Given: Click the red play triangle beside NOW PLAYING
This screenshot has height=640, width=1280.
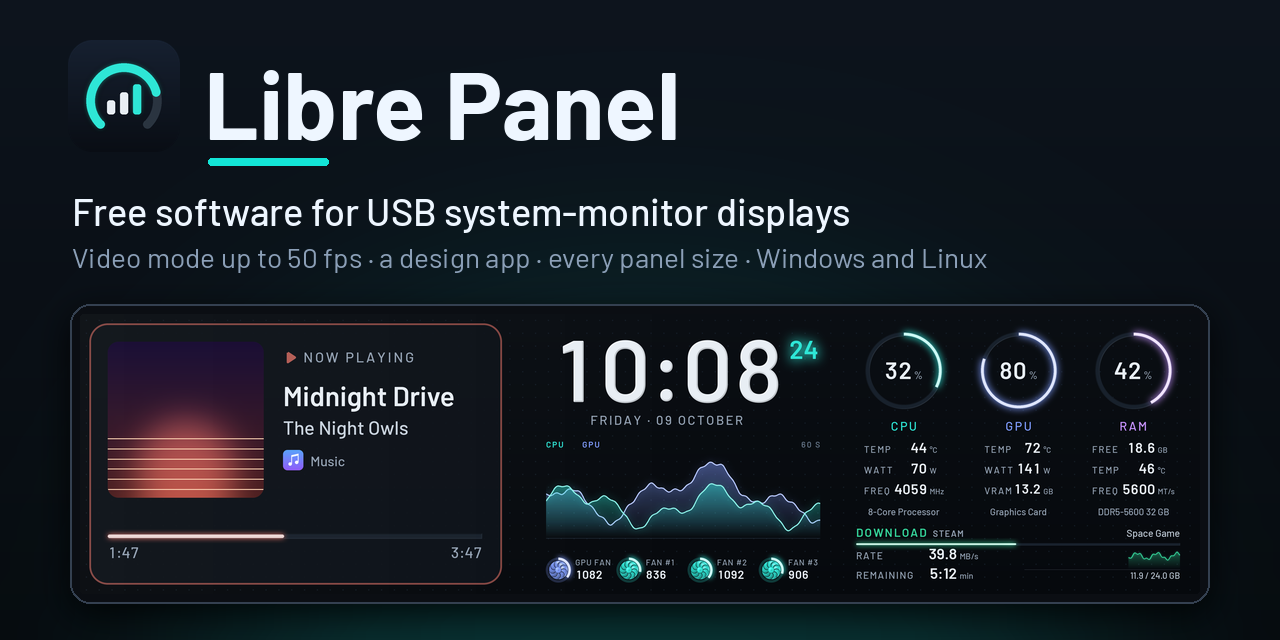Looking at the screenshot, I should click(291, 357).
